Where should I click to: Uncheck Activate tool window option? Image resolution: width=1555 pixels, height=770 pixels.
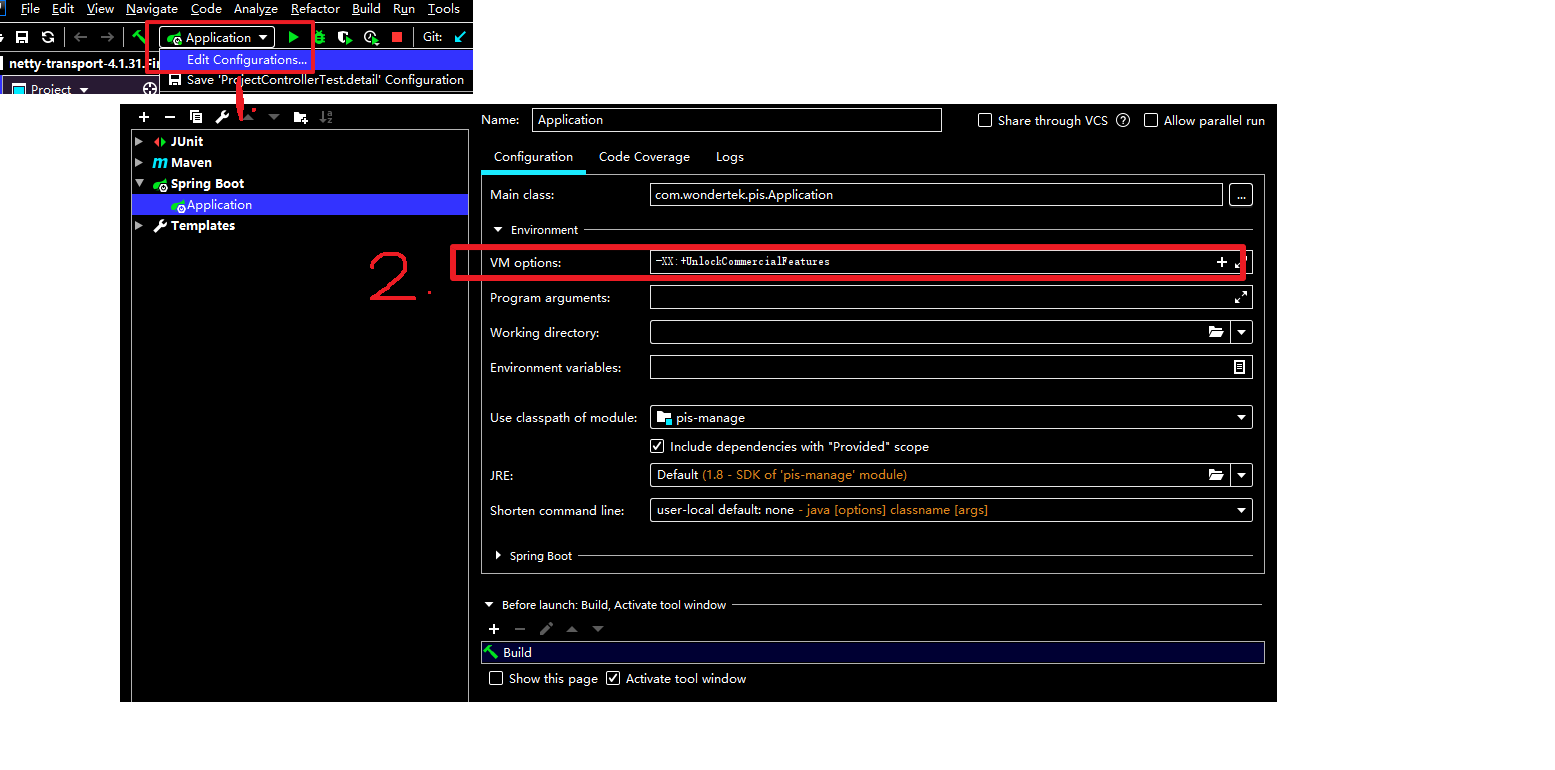(613, 678)
